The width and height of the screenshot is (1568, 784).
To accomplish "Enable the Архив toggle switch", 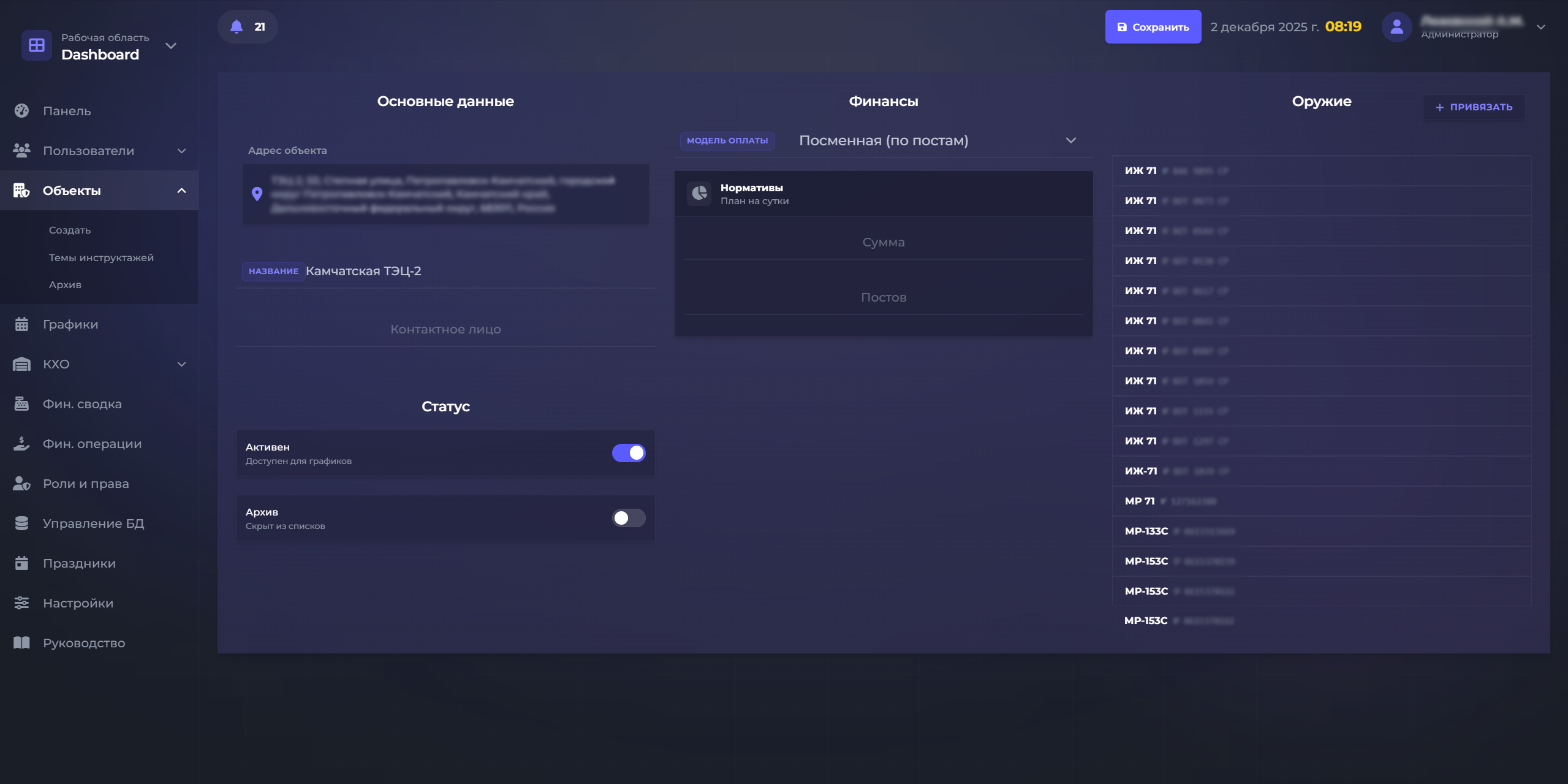I will (629, 518).
